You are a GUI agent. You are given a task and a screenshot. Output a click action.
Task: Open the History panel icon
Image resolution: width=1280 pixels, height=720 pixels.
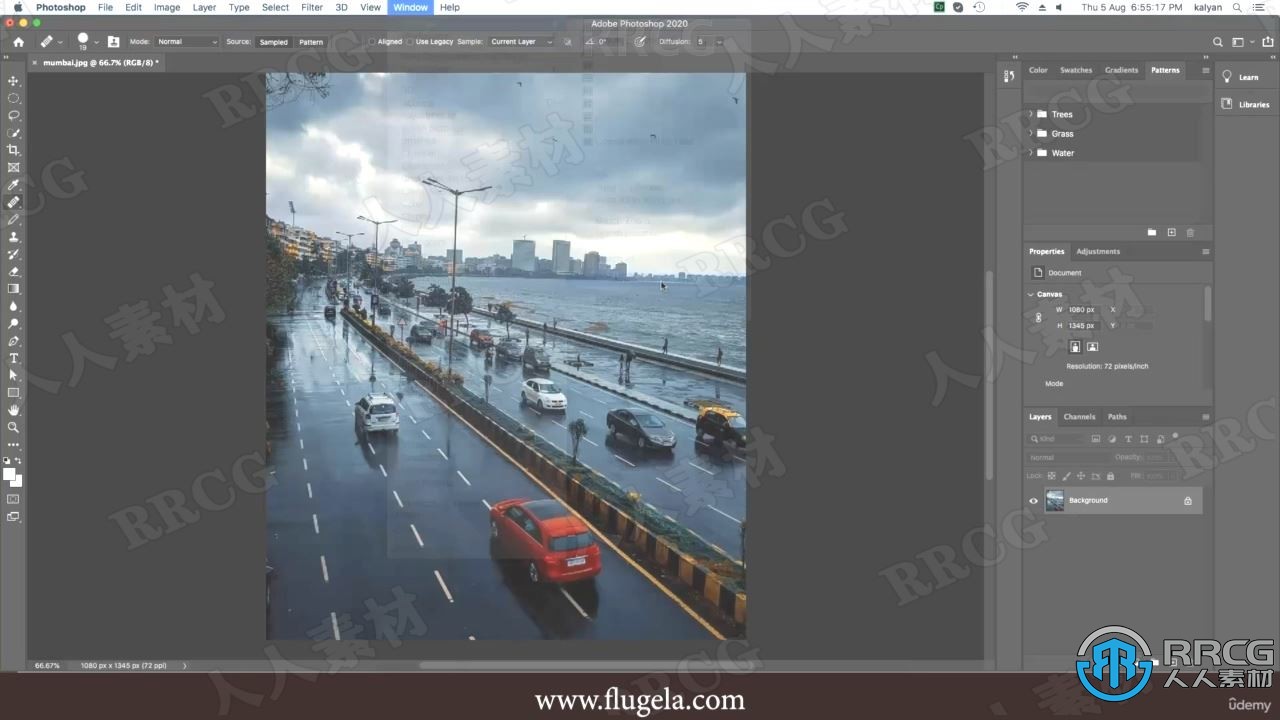click(1009, 77)
